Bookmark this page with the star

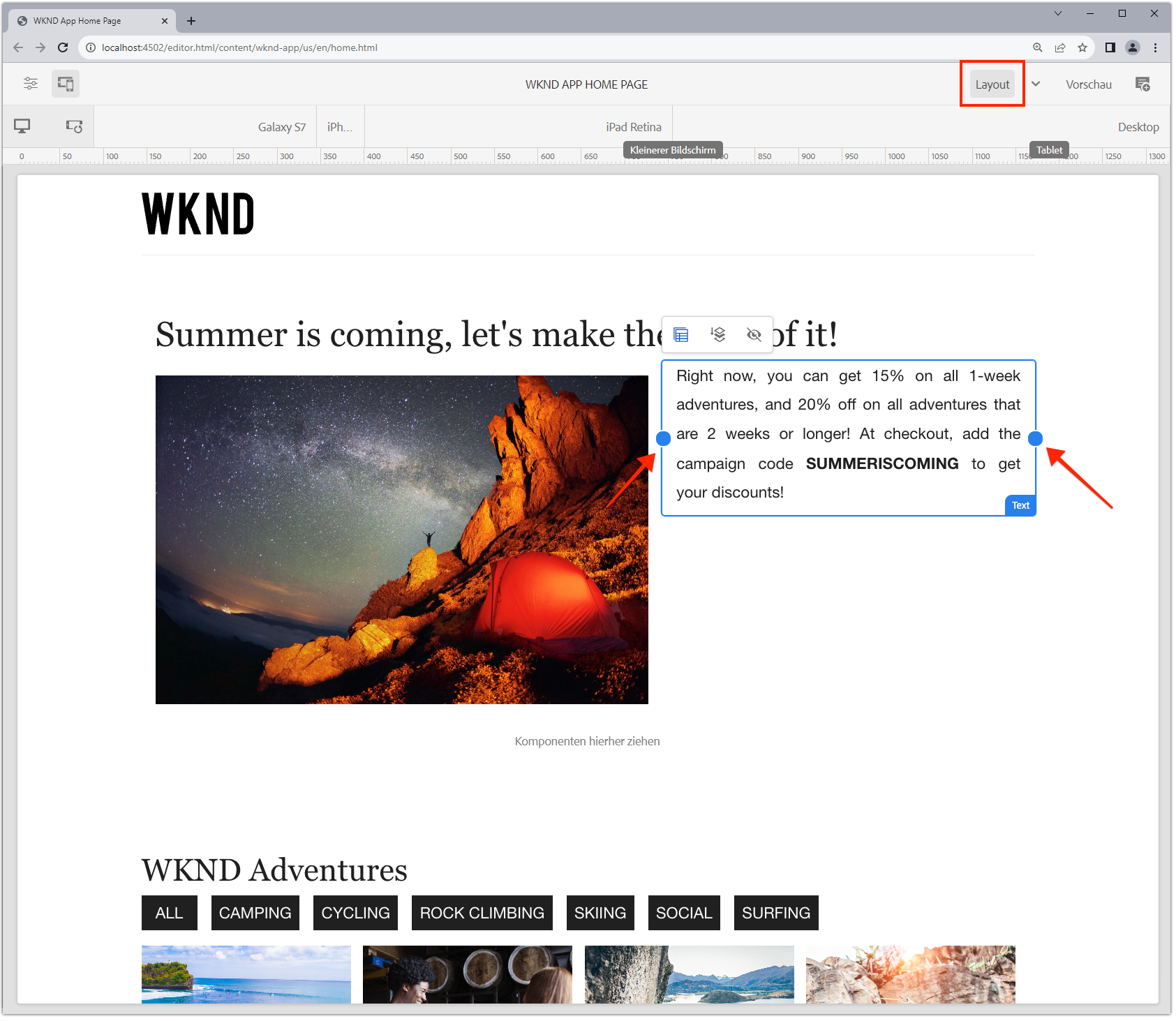1082,47
